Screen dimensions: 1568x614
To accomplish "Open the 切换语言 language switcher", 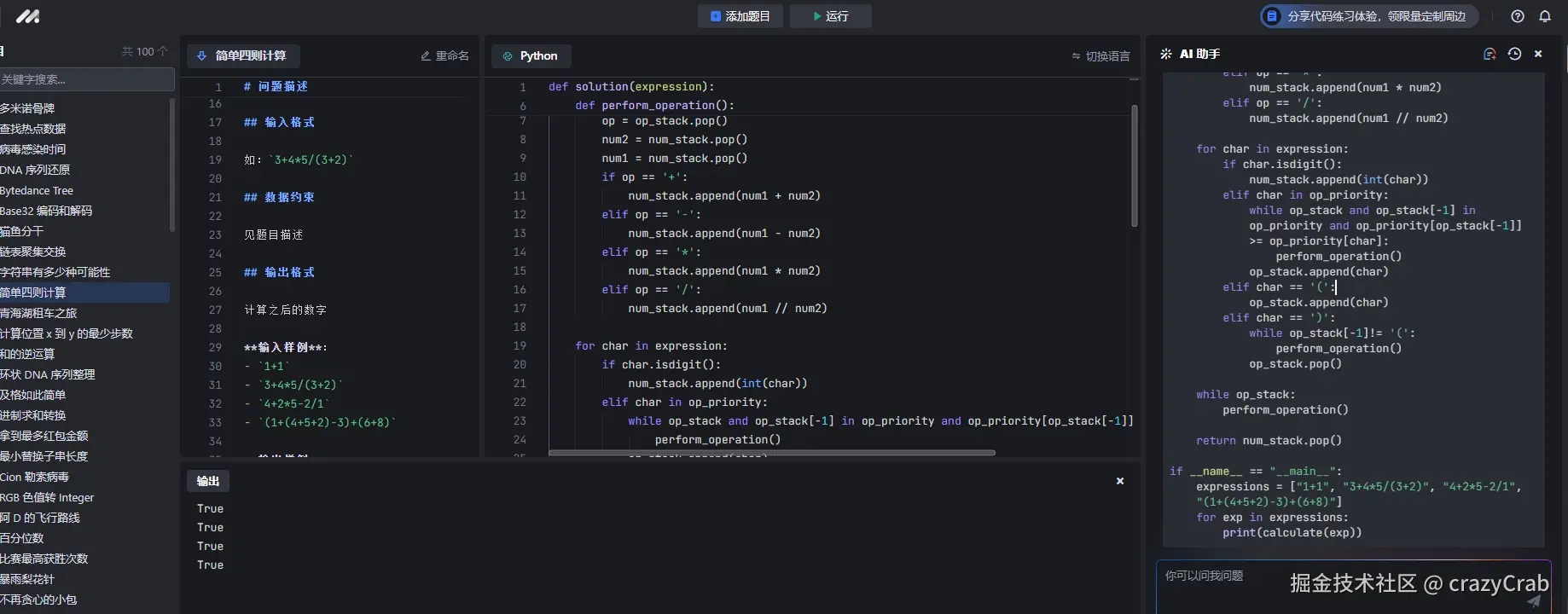I will [1101, 56].
